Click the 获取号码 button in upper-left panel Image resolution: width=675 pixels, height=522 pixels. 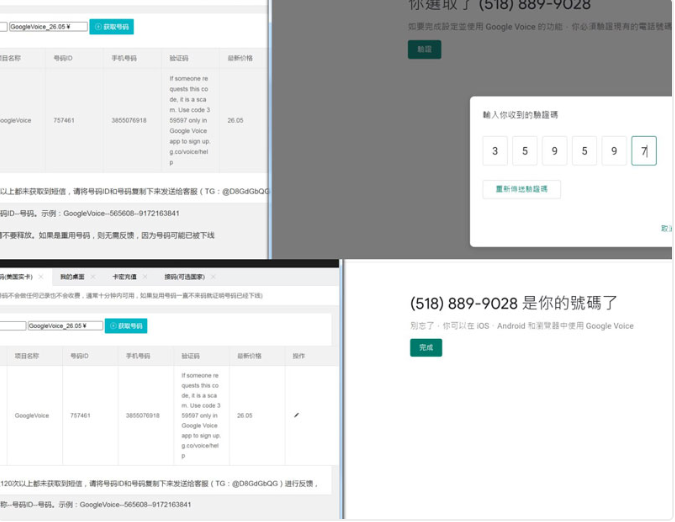tap(111, 27)
